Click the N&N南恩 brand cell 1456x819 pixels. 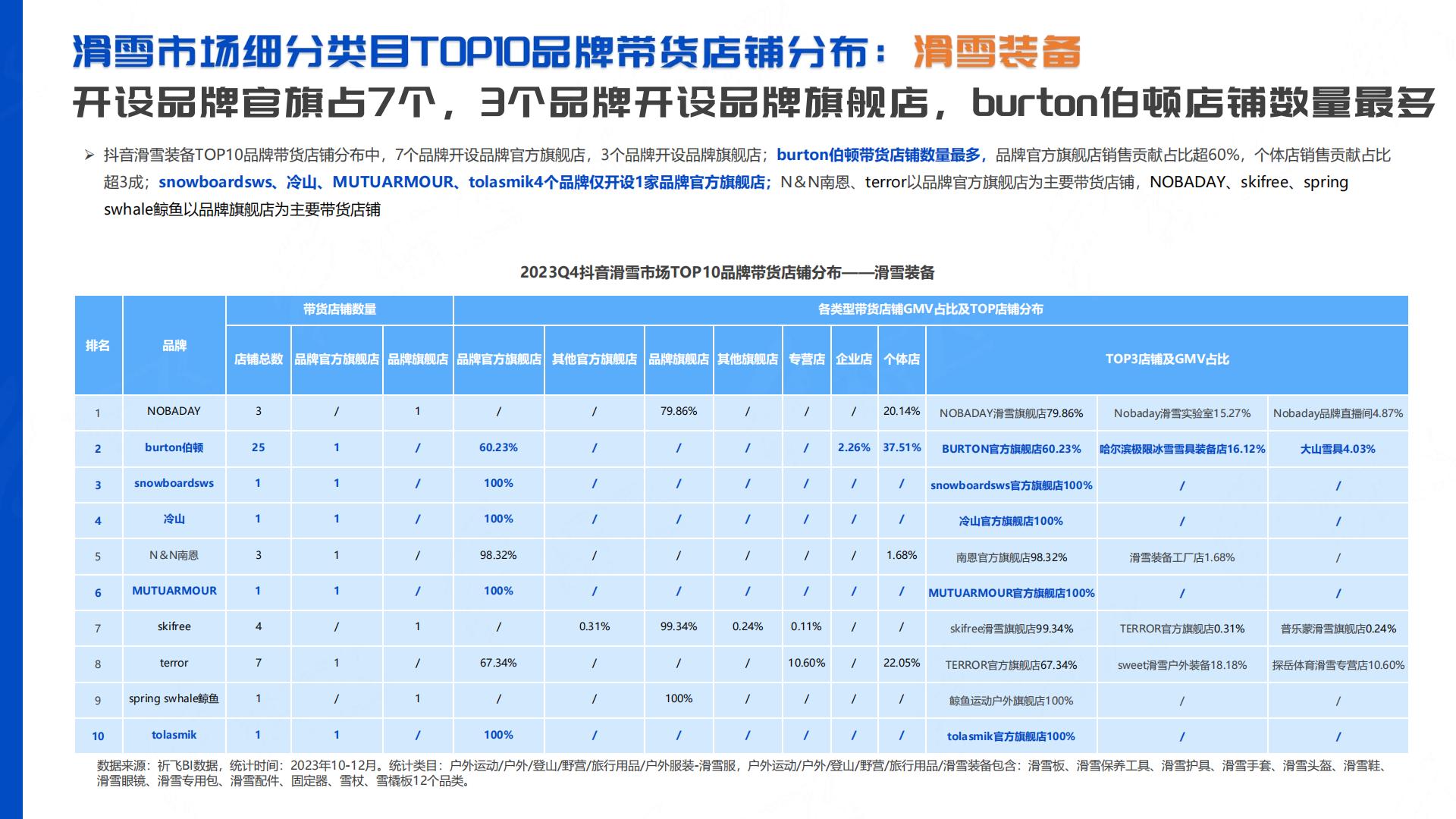pos(174,555)
